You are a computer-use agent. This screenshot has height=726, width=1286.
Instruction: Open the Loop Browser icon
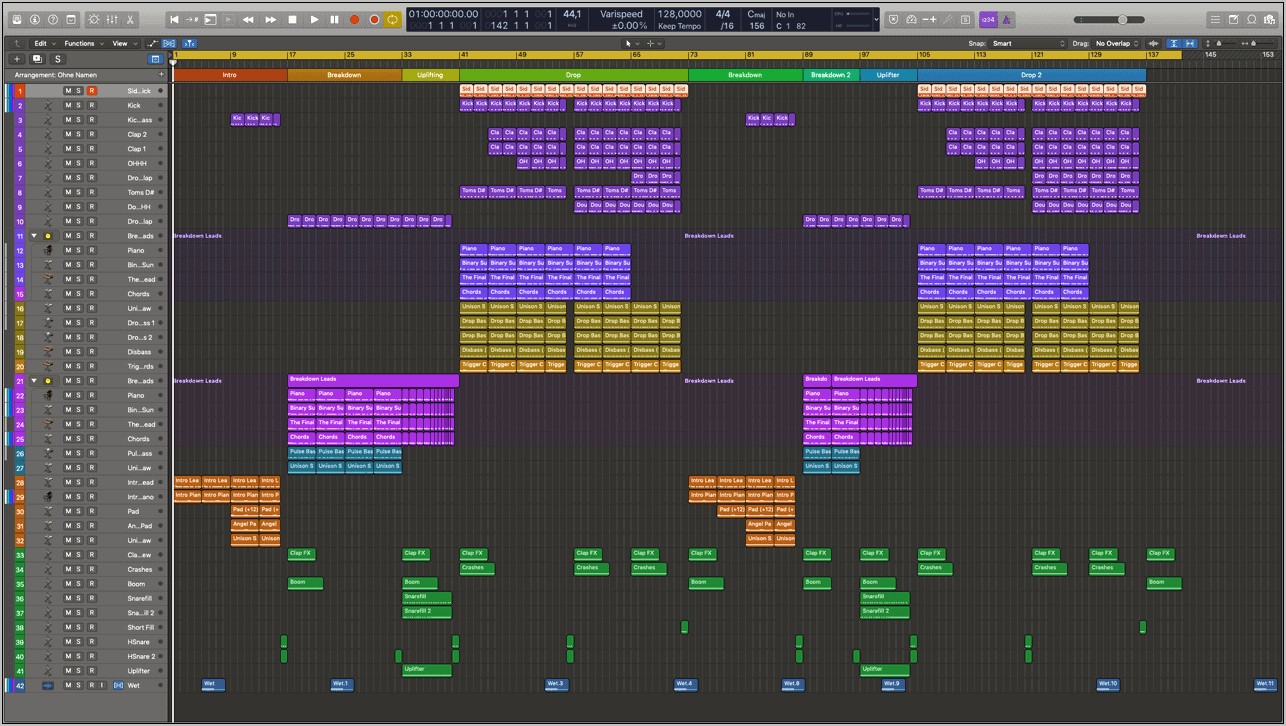pos(1251,19)
